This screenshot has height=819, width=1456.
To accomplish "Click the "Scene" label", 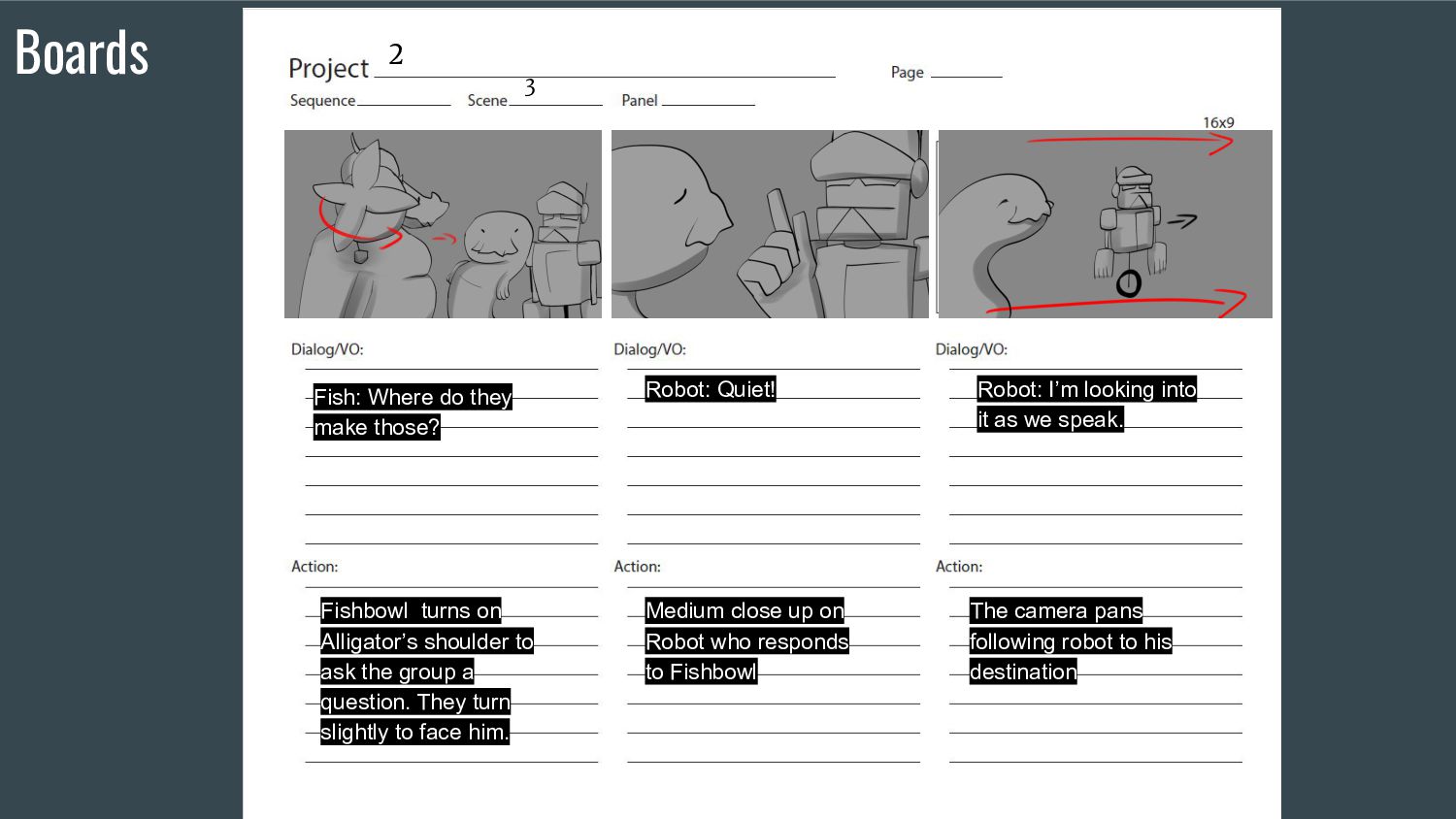I will [487, 101].
